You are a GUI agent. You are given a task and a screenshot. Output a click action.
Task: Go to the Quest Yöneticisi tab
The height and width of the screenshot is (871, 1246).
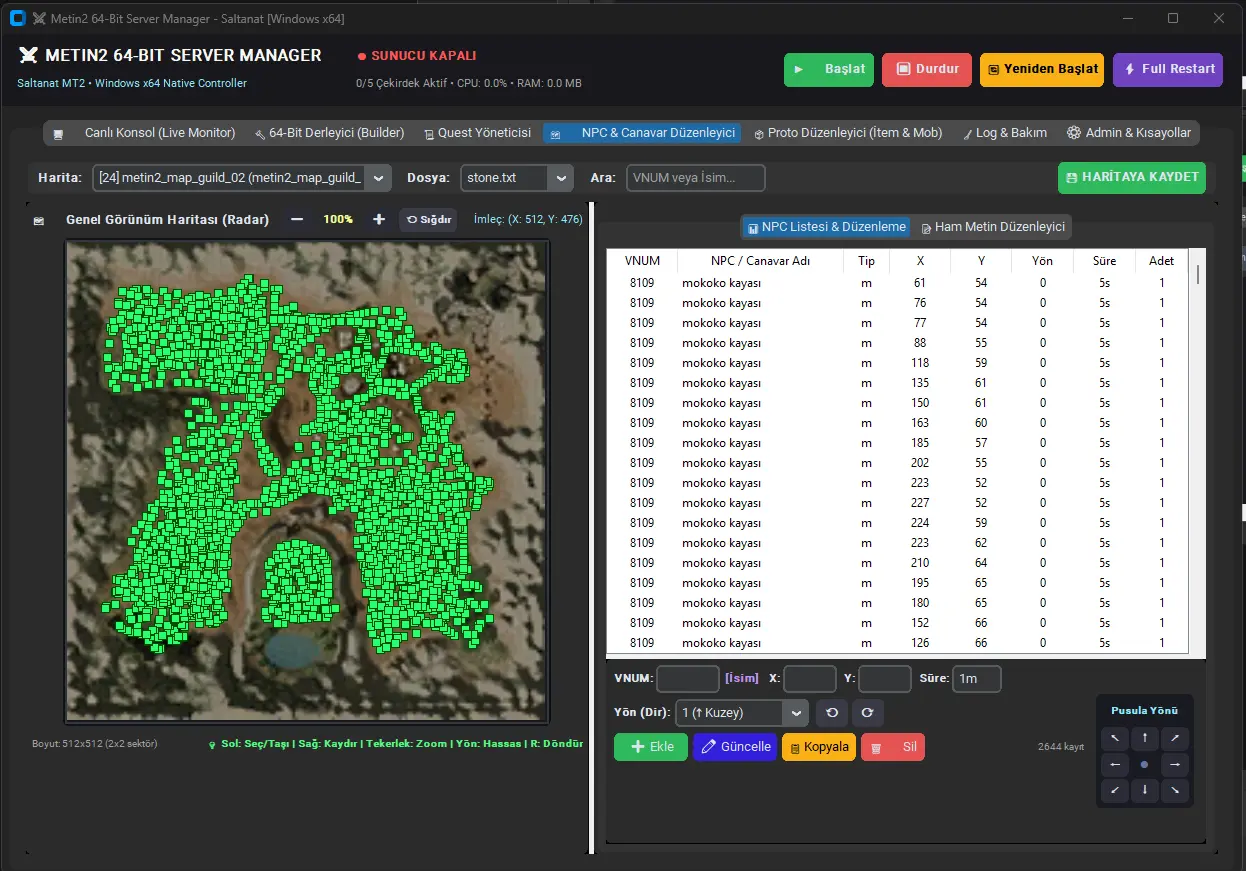point(477,133)
